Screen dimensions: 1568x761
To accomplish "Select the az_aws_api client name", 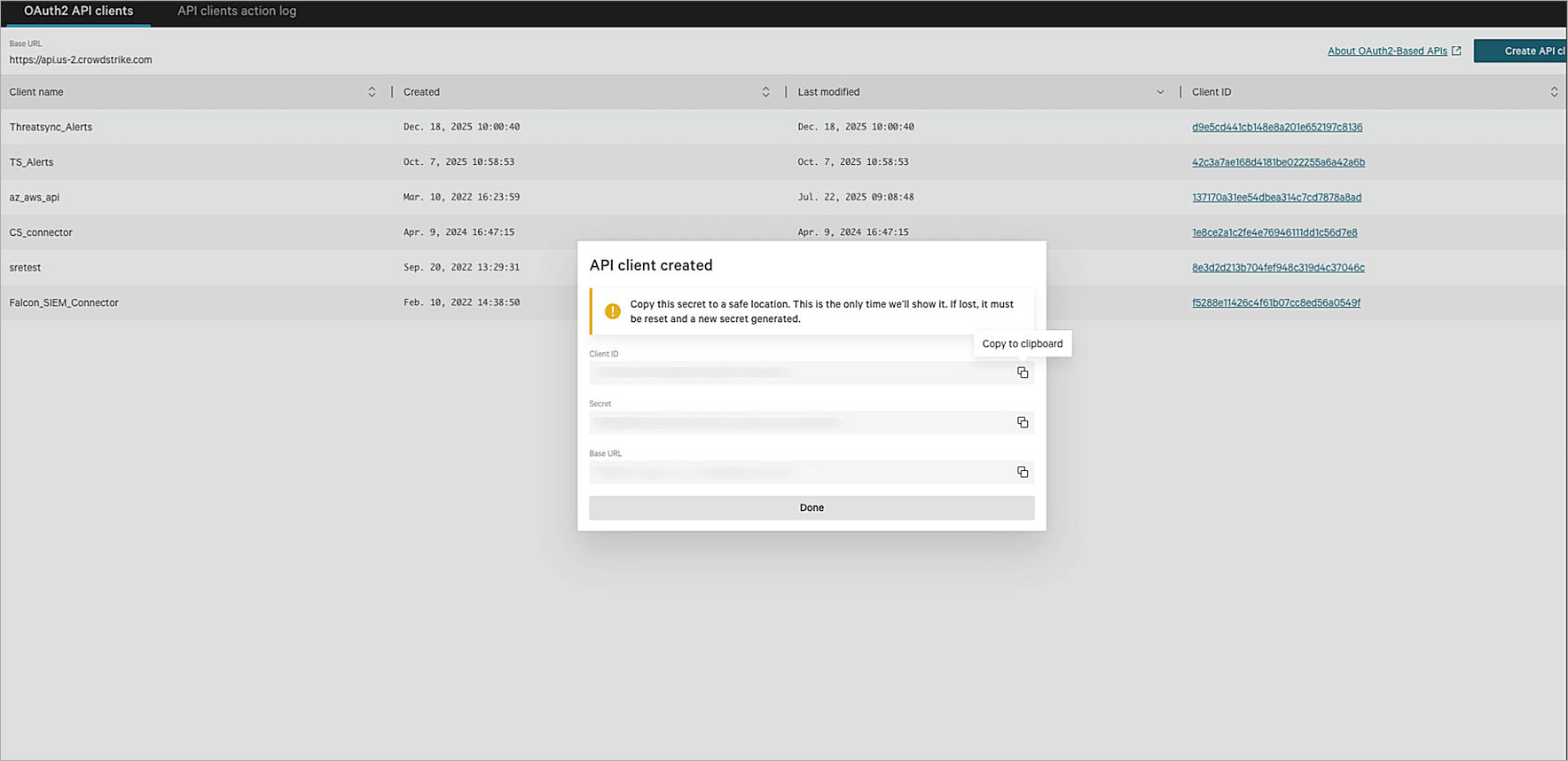I will [x=35, y=198].
